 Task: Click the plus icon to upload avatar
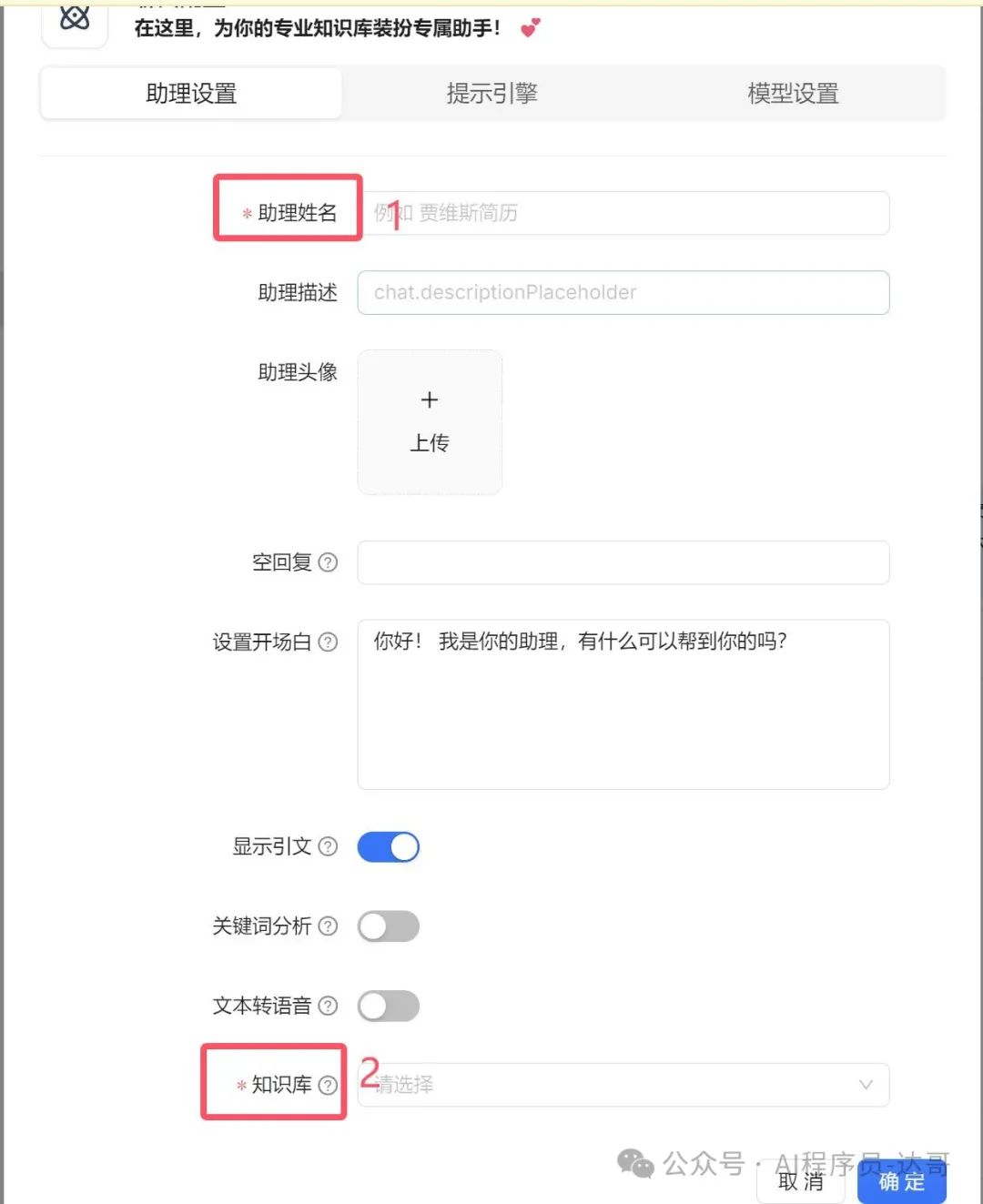tap(430, 400)
